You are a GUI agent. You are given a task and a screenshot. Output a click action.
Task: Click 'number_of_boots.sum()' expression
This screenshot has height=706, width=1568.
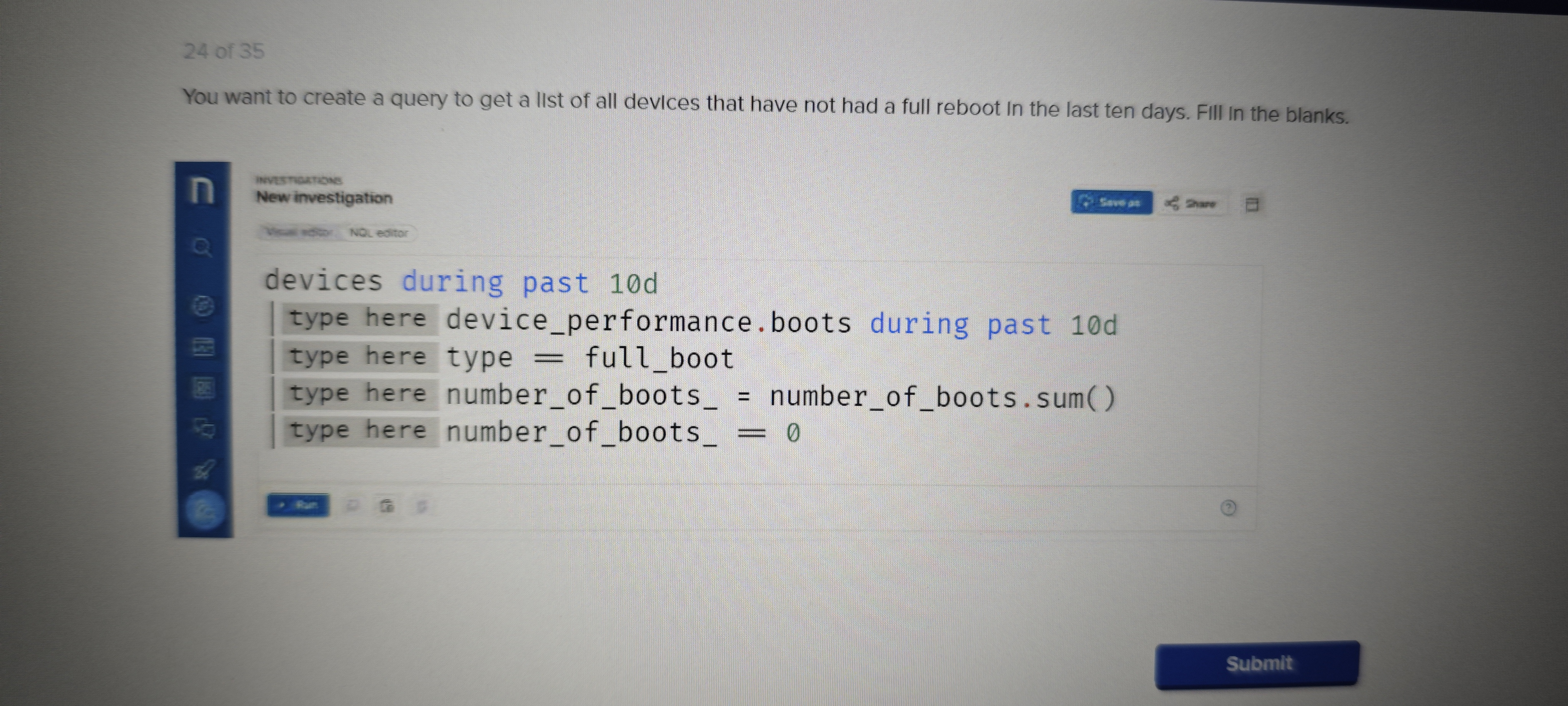[942, 398]
